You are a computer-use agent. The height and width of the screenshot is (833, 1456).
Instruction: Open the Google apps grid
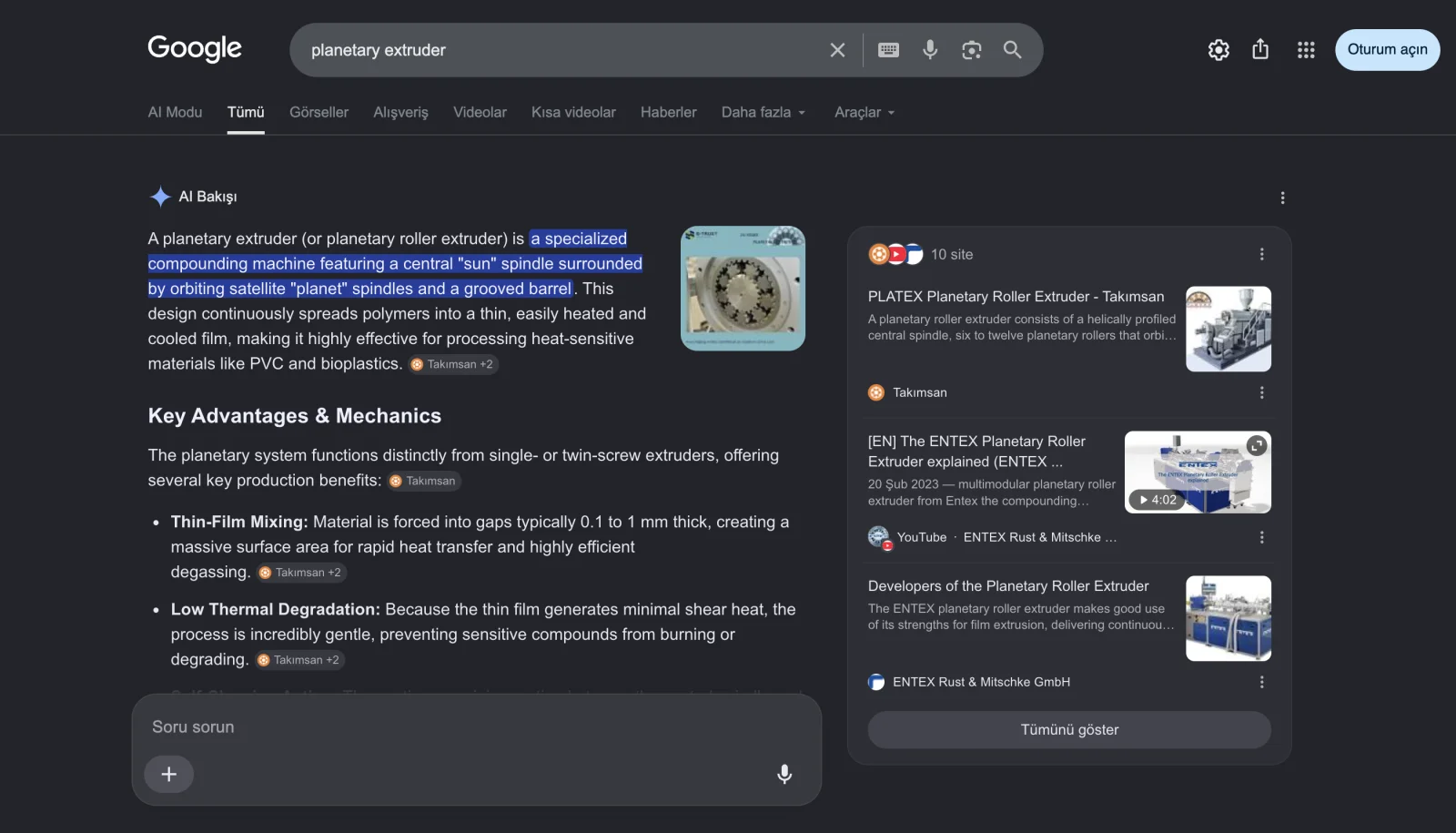click(1306, 50)
